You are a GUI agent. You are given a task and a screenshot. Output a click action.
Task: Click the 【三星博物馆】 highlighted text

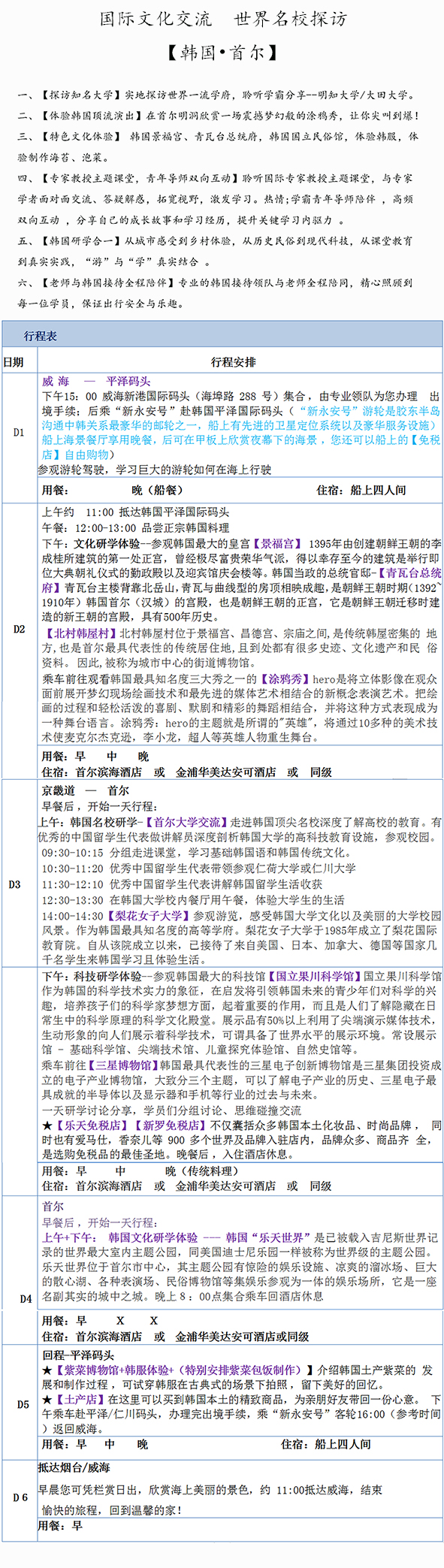123,1065
